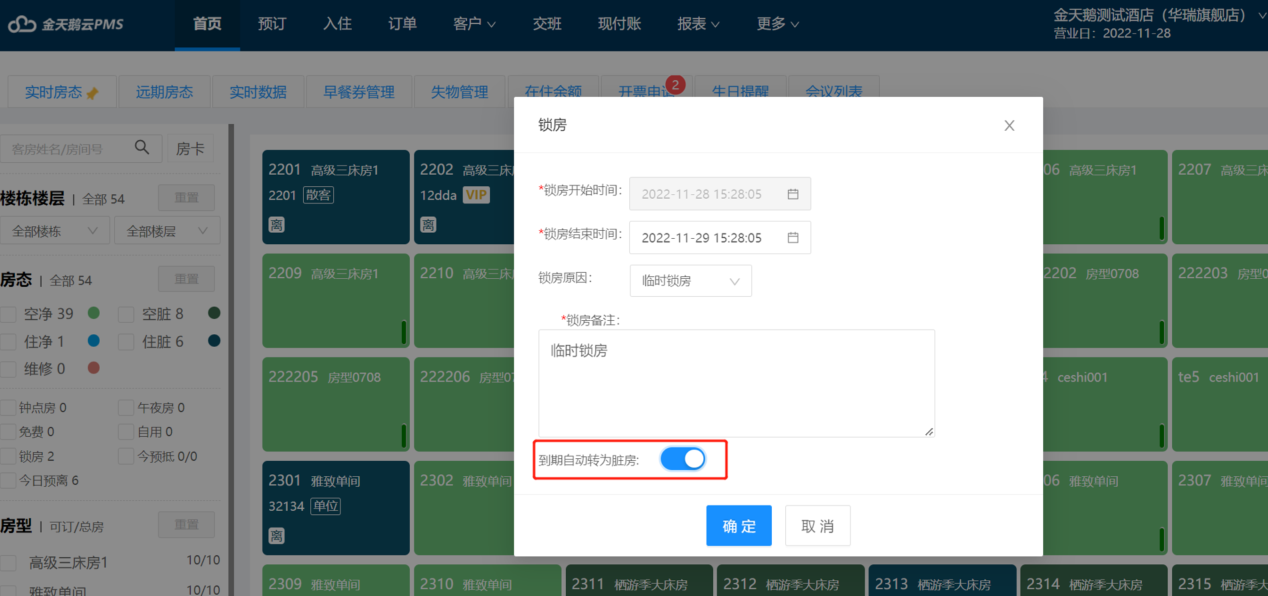Viewport: 1268px width, 596px height.
Task: Click the 离 status icon on room 2202
Action: pos(428,225)
